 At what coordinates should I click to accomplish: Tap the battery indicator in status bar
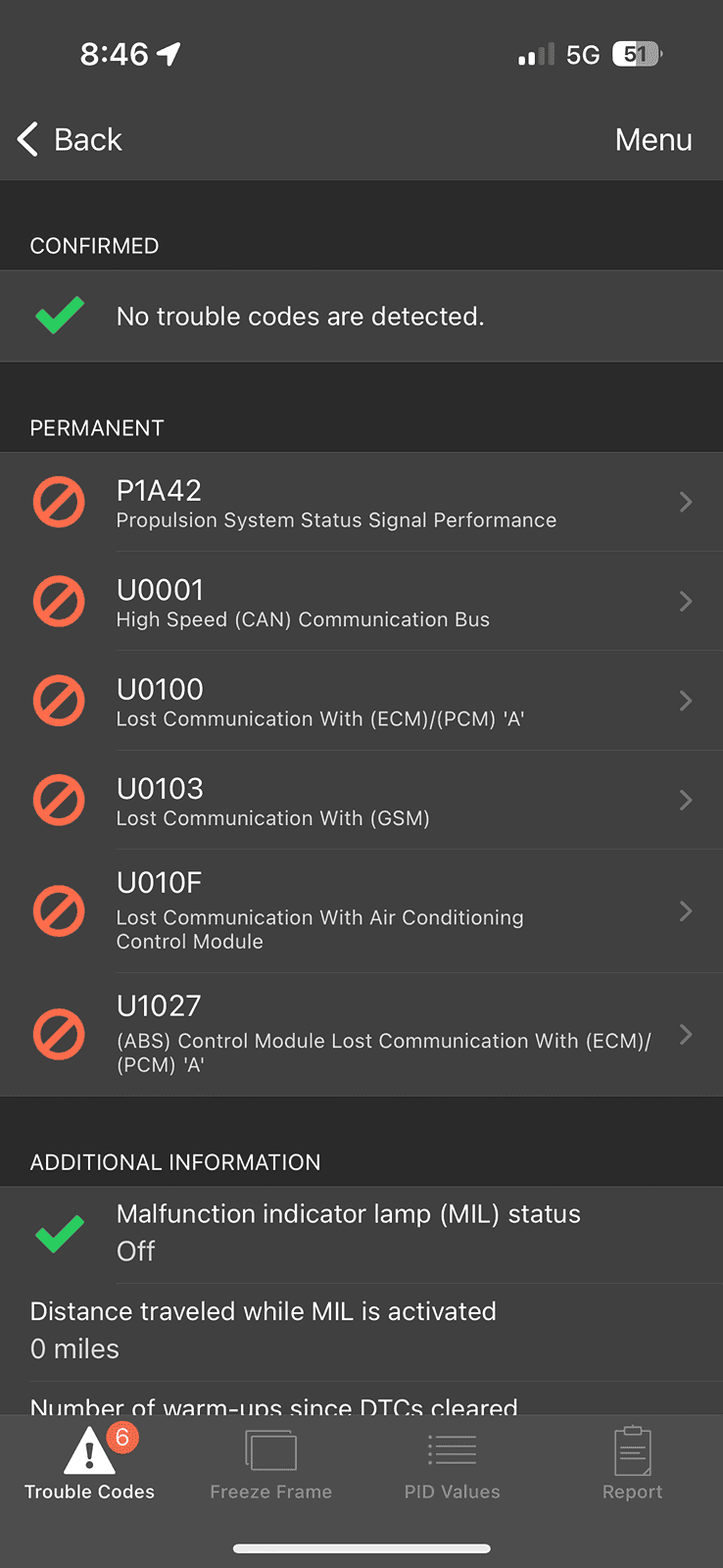[x=637, y=54]
